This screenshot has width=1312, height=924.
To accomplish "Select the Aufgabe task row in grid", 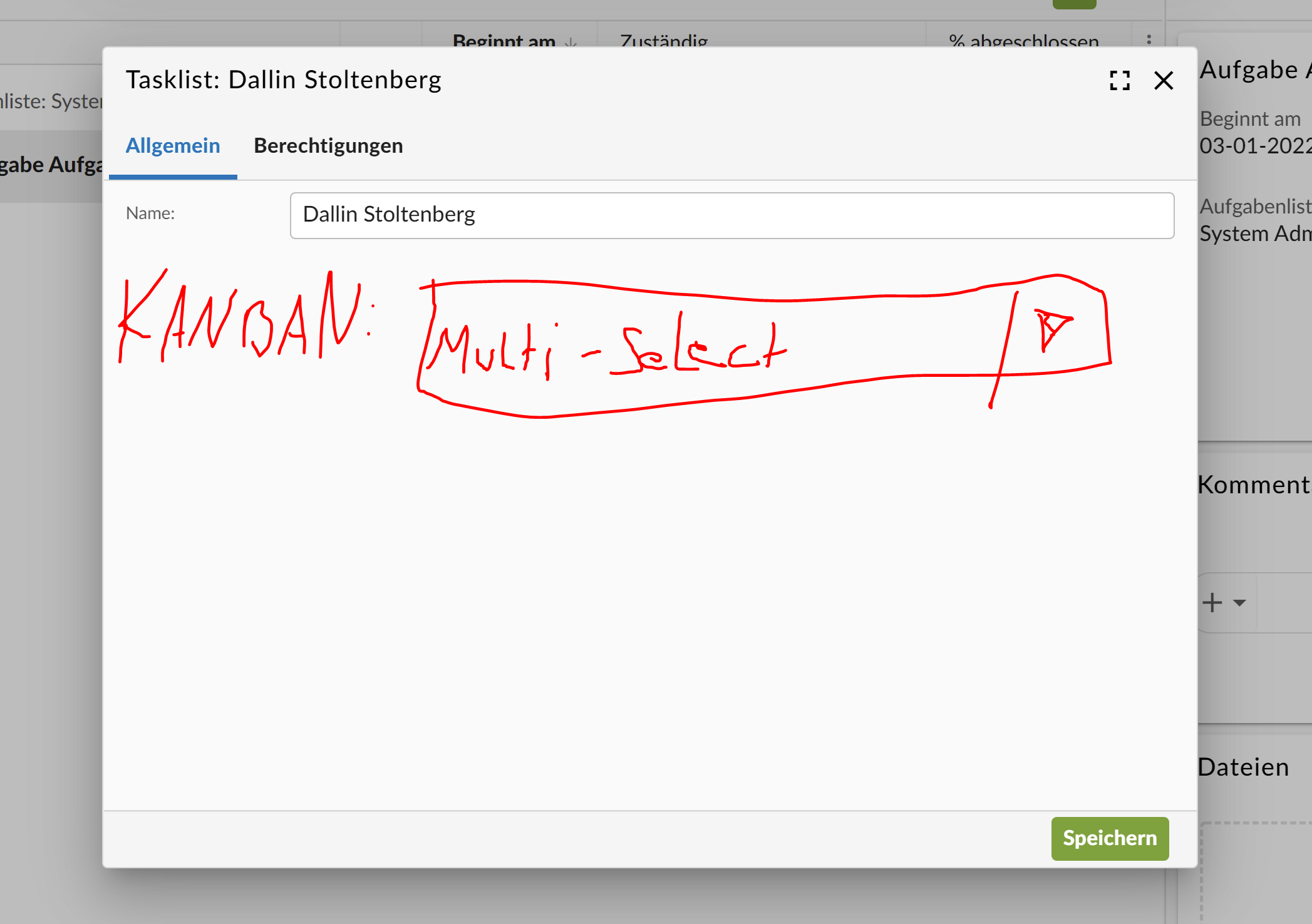I will 50,165.
